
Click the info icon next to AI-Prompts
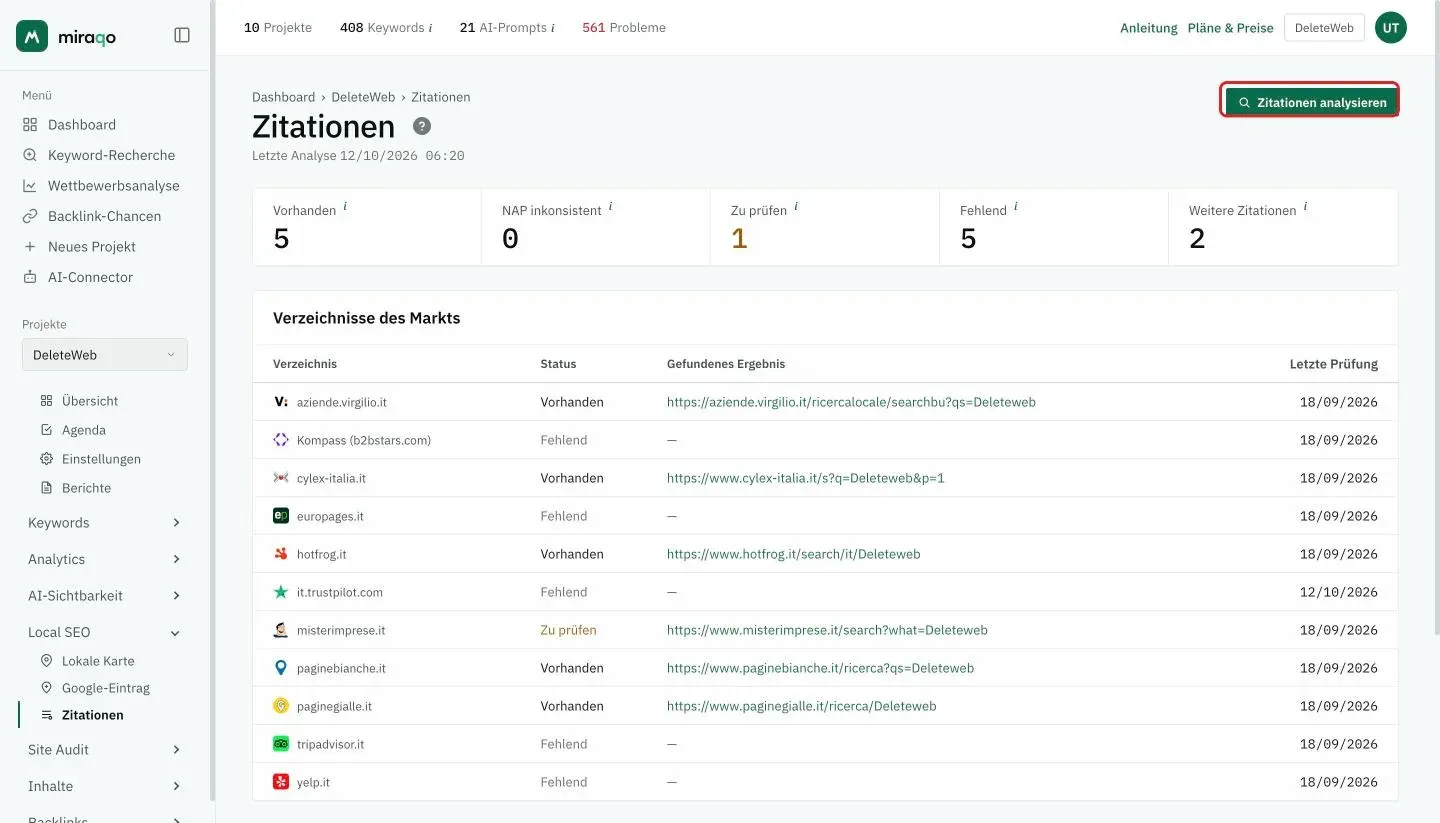[552, 28]
